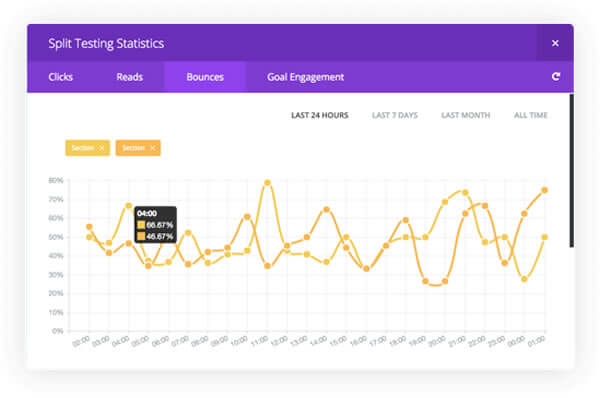Show Last Month range

coord(465,115)
